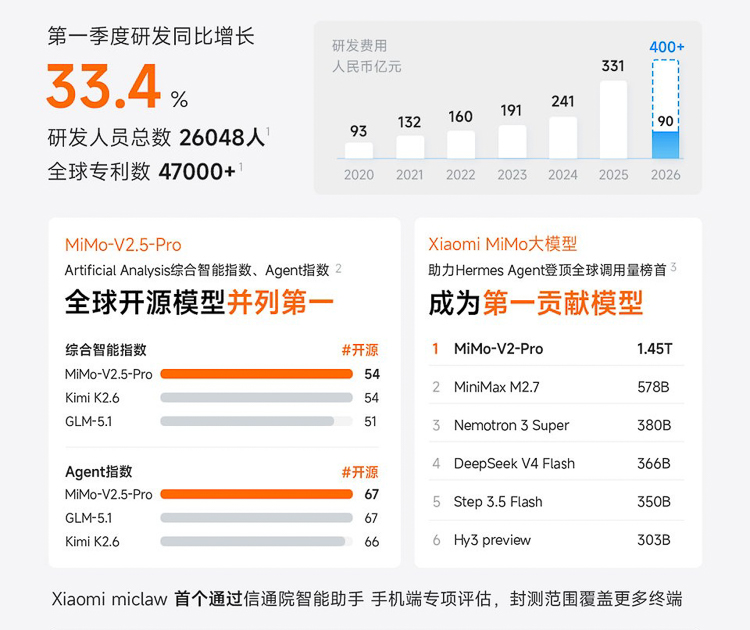Click the Kimi K2.6 bar scoring 54
The width and height of the screenshot is (750, 630).
(256, 398)
